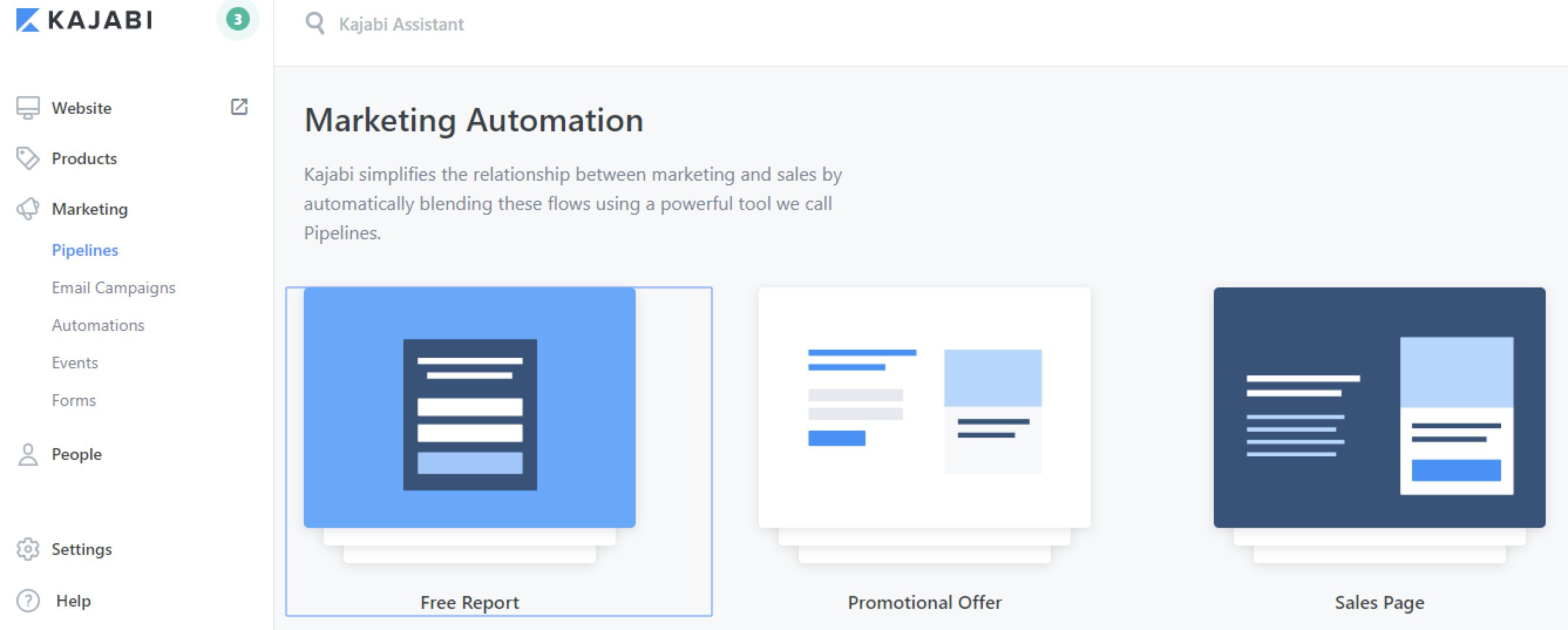Open Automations in the sidebar

(98, 326)
